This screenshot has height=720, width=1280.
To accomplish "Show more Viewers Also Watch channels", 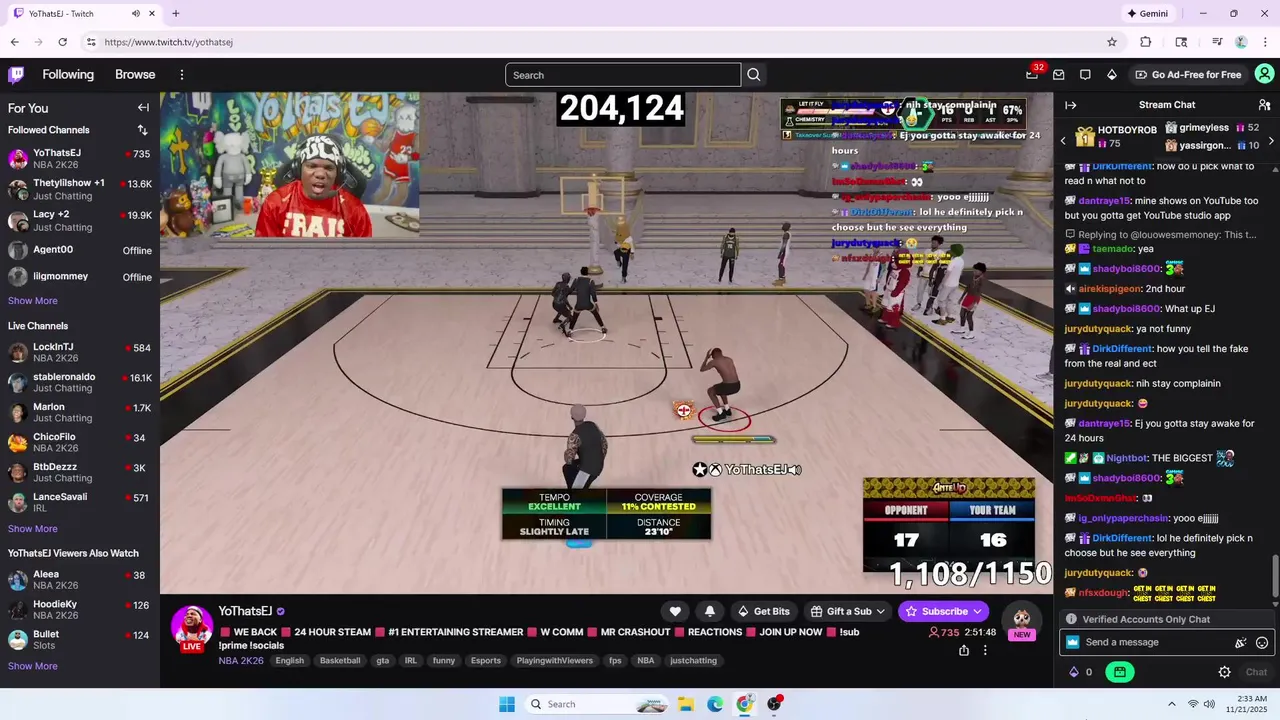I will point(33,666).
